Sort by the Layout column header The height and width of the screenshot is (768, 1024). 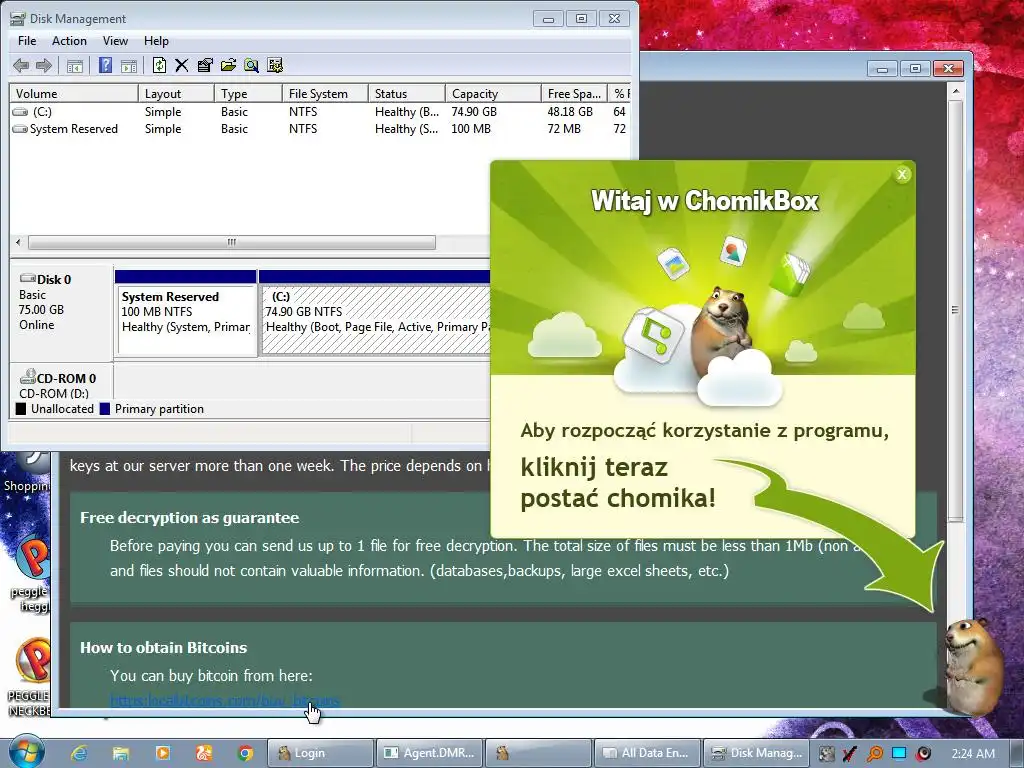pos(176,93)
